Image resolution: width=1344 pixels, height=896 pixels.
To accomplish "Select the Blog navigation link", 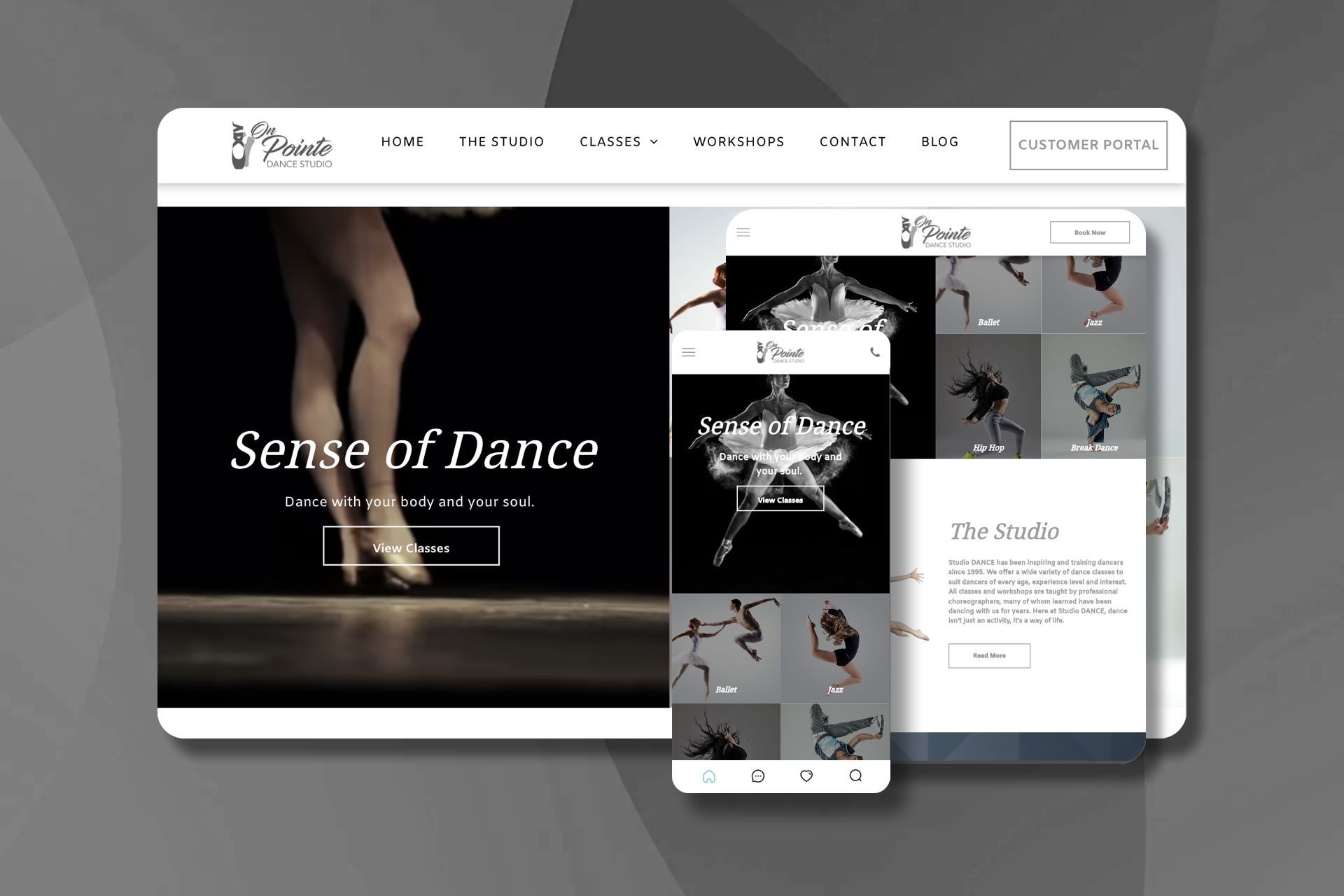I will [939, 142].
